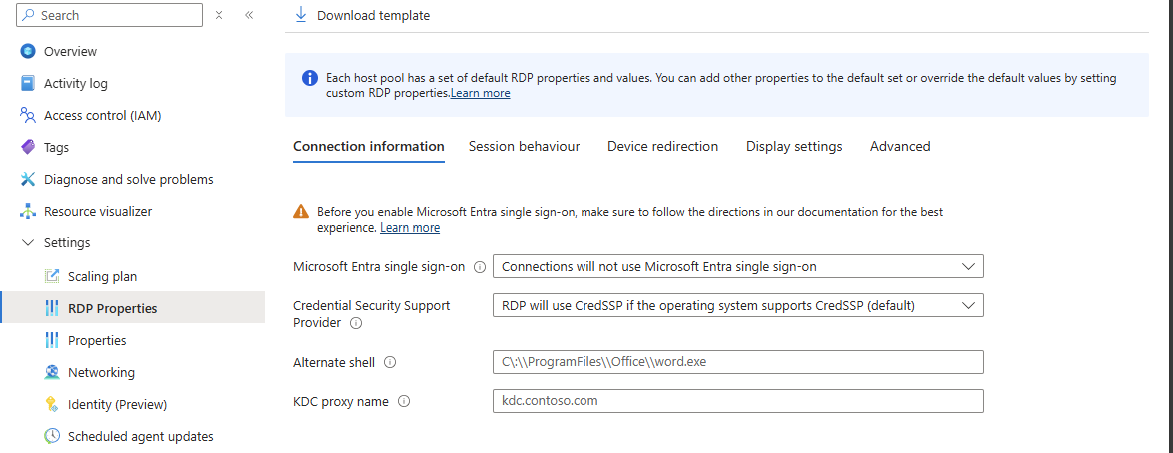
Task: Click the Resource visualizer icon
Action: point(28,211)
